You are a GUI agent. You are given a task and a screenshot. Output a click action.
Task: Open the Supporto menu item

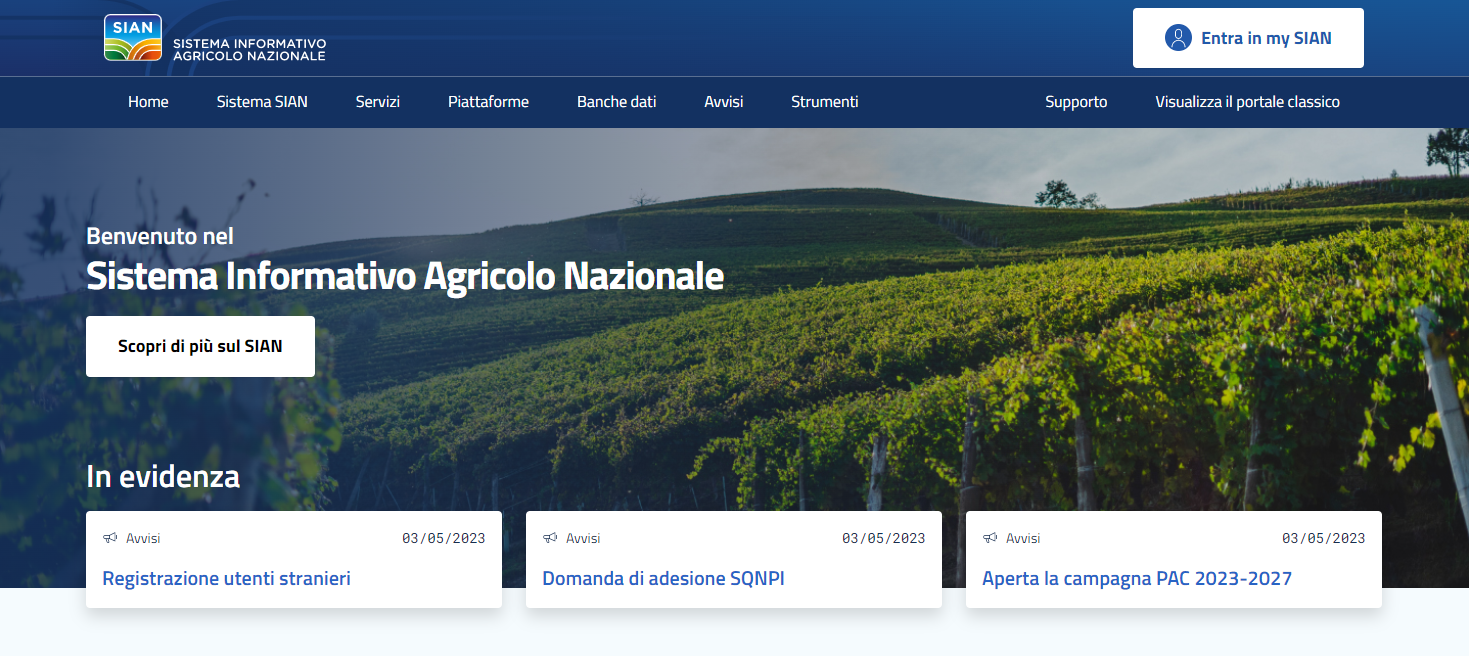click(1076, 102)
